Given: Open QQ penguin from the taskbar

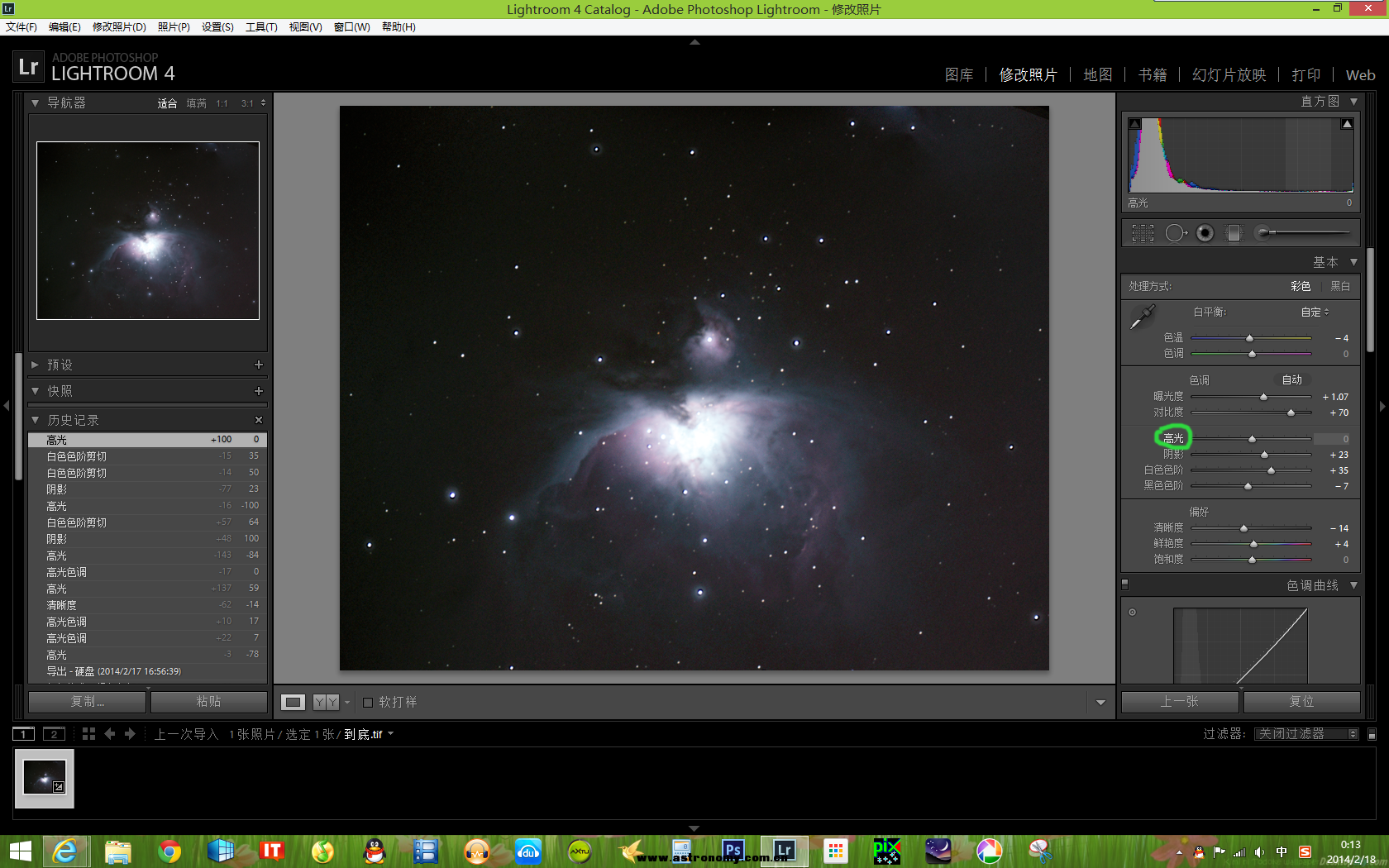Looking at the screenshot, I should (x=375, y=851).
